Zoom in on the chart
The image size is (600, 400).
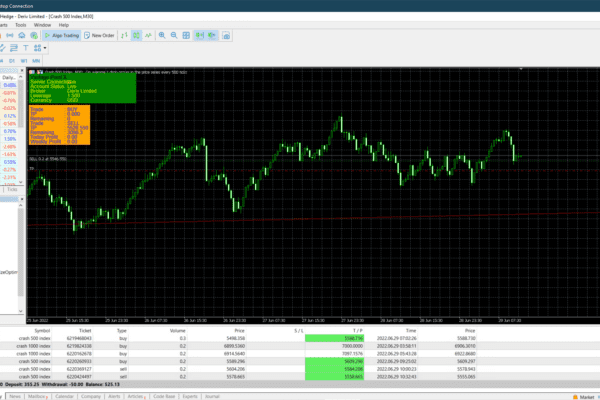click(162, 36)
